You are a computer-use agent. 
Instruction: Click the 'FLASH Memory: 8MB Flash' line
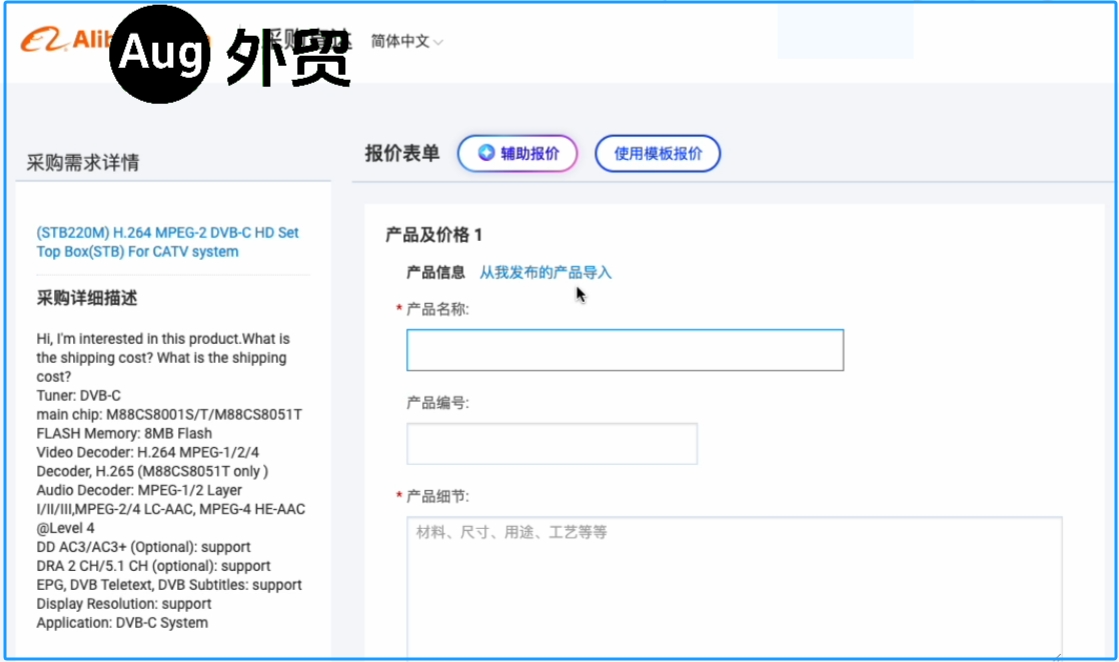point(124,433)
